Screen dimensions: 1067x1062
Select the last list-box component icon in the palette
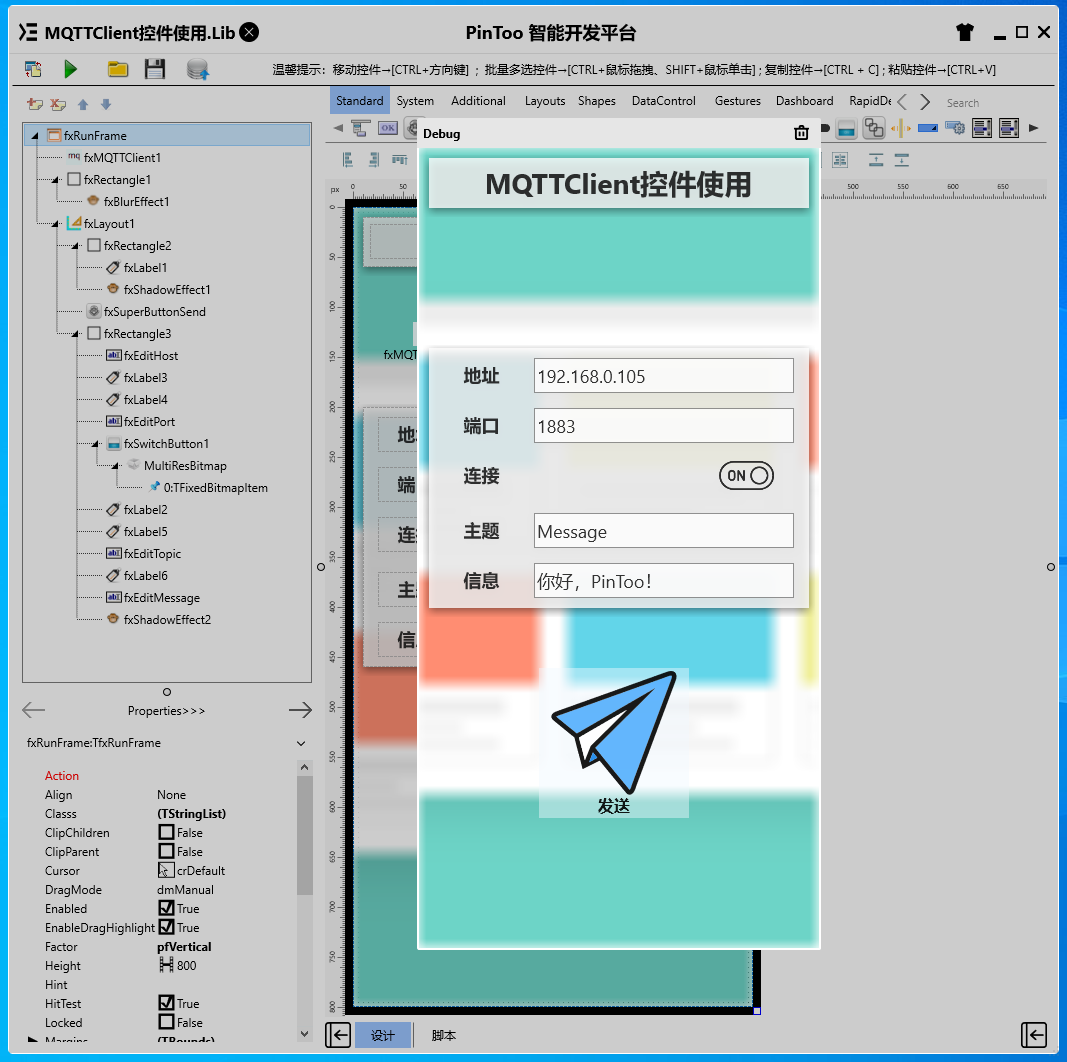pos(1008,128)
